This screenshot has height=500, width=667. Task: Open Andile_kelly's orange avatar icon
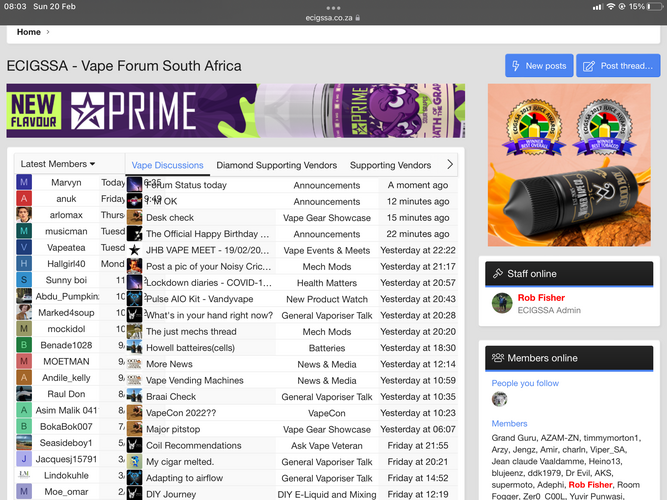(24, 377)
